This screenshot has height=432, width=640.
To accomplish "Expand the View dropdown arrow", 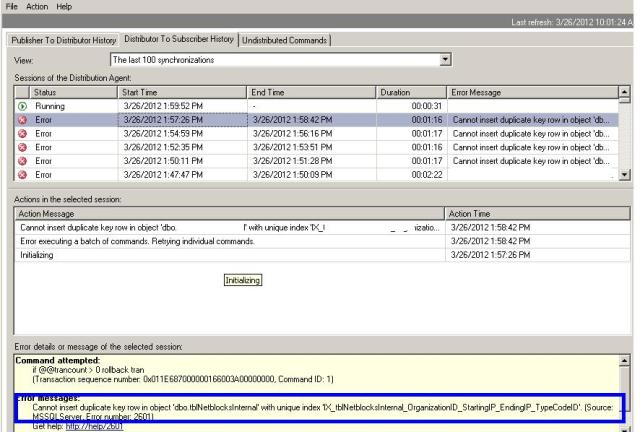I will [x=445, y=60].
